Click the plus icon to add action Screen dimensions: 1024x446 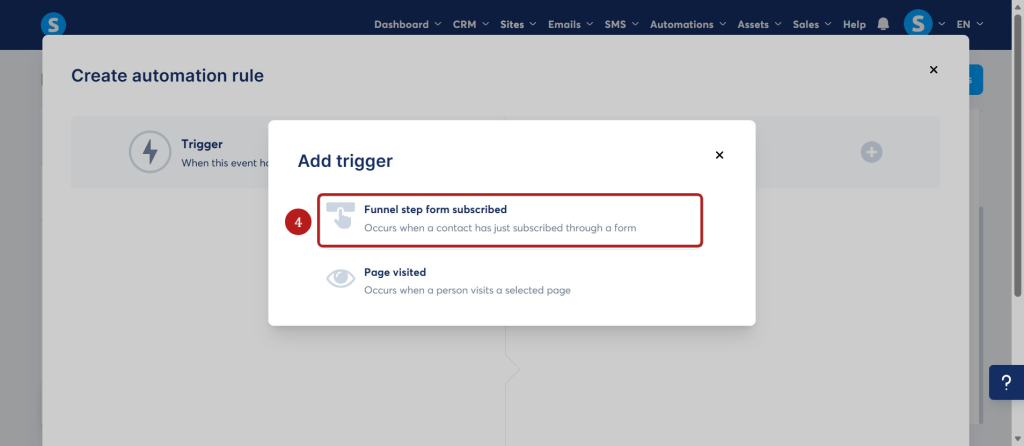click(871, 152)
